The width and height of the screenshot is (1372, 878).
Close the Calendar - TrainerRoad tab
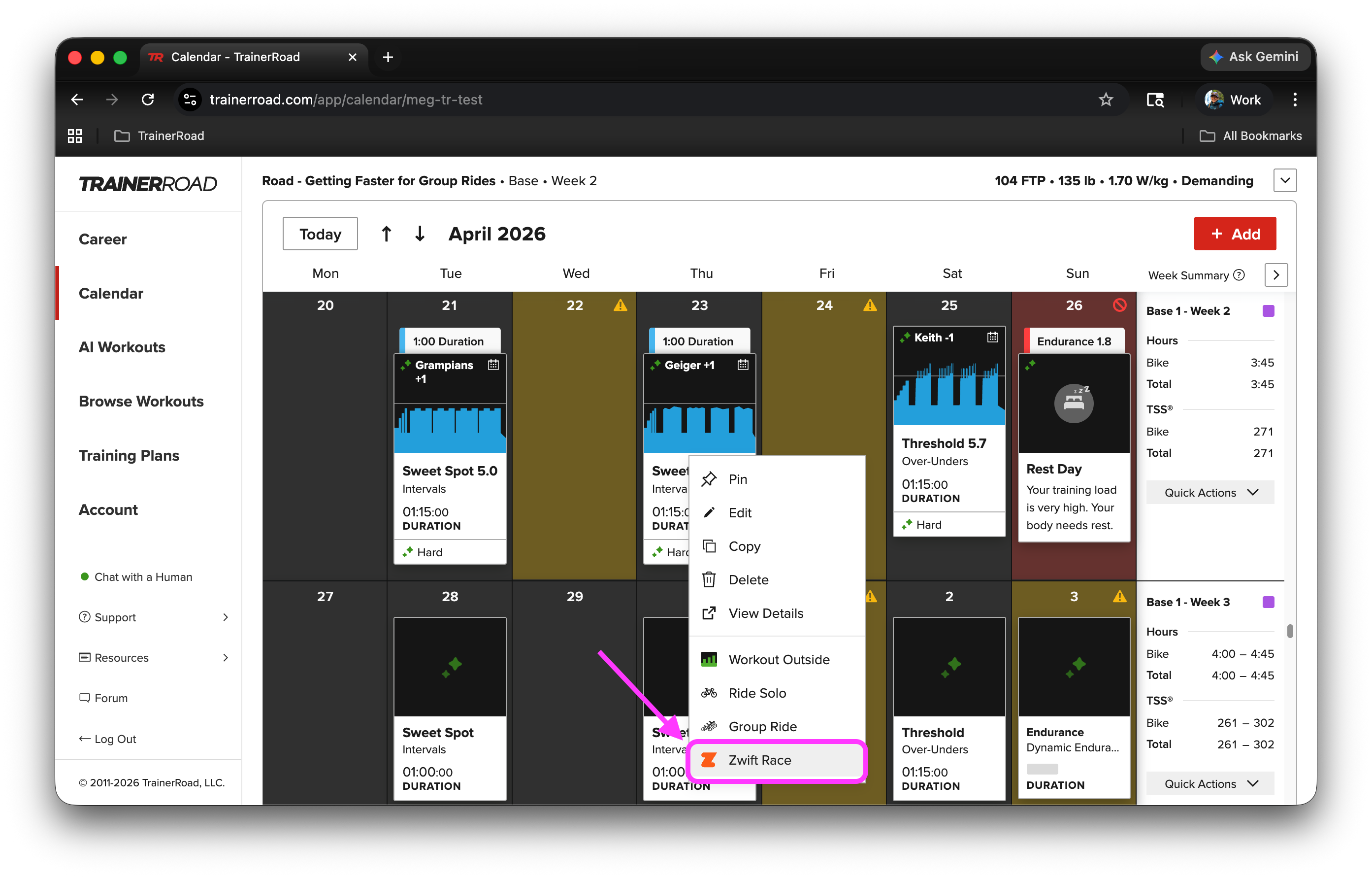click(x=353, y=57)
